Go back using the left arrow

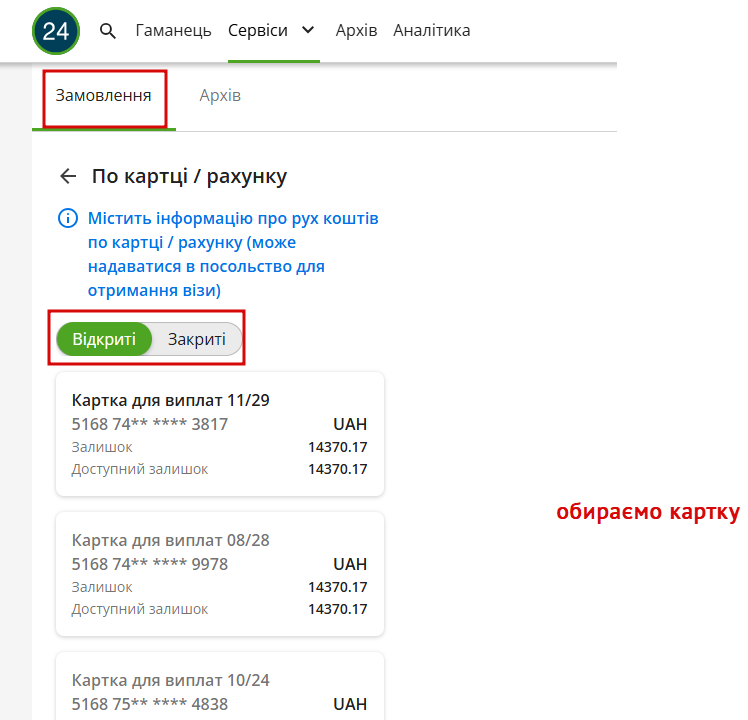coord(68,176)
